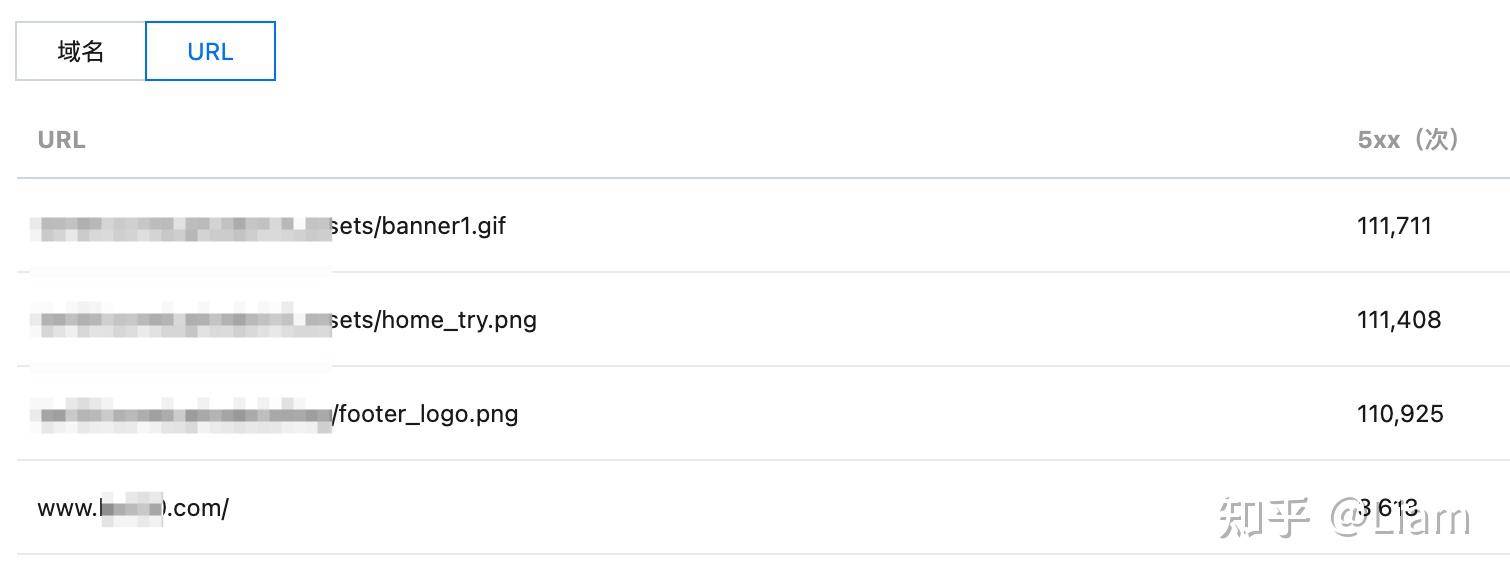Open the sets/home_try.png URL entry

point(433,320)
